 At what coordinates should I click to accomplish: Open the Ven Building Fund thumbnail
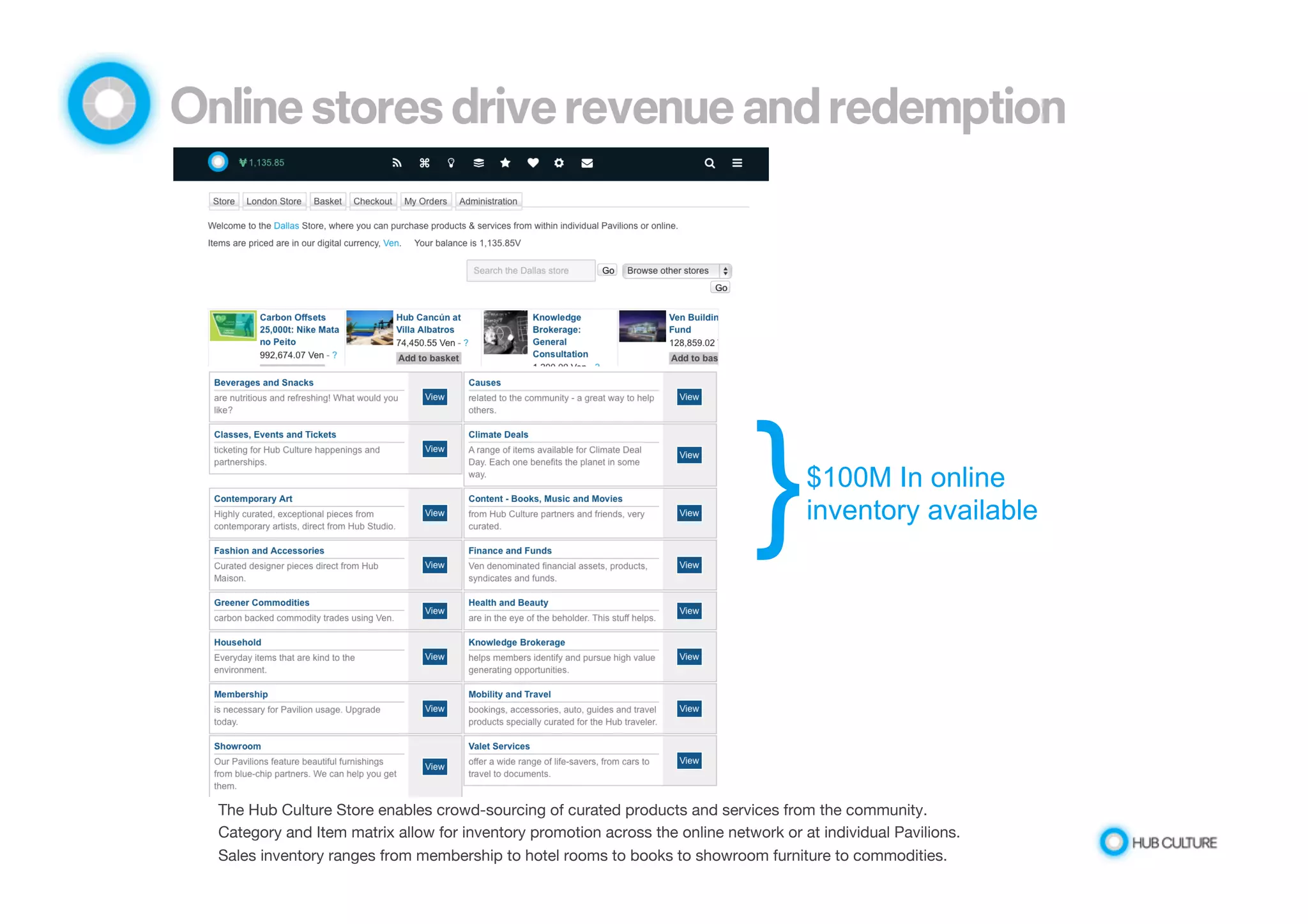pos(643,326)
